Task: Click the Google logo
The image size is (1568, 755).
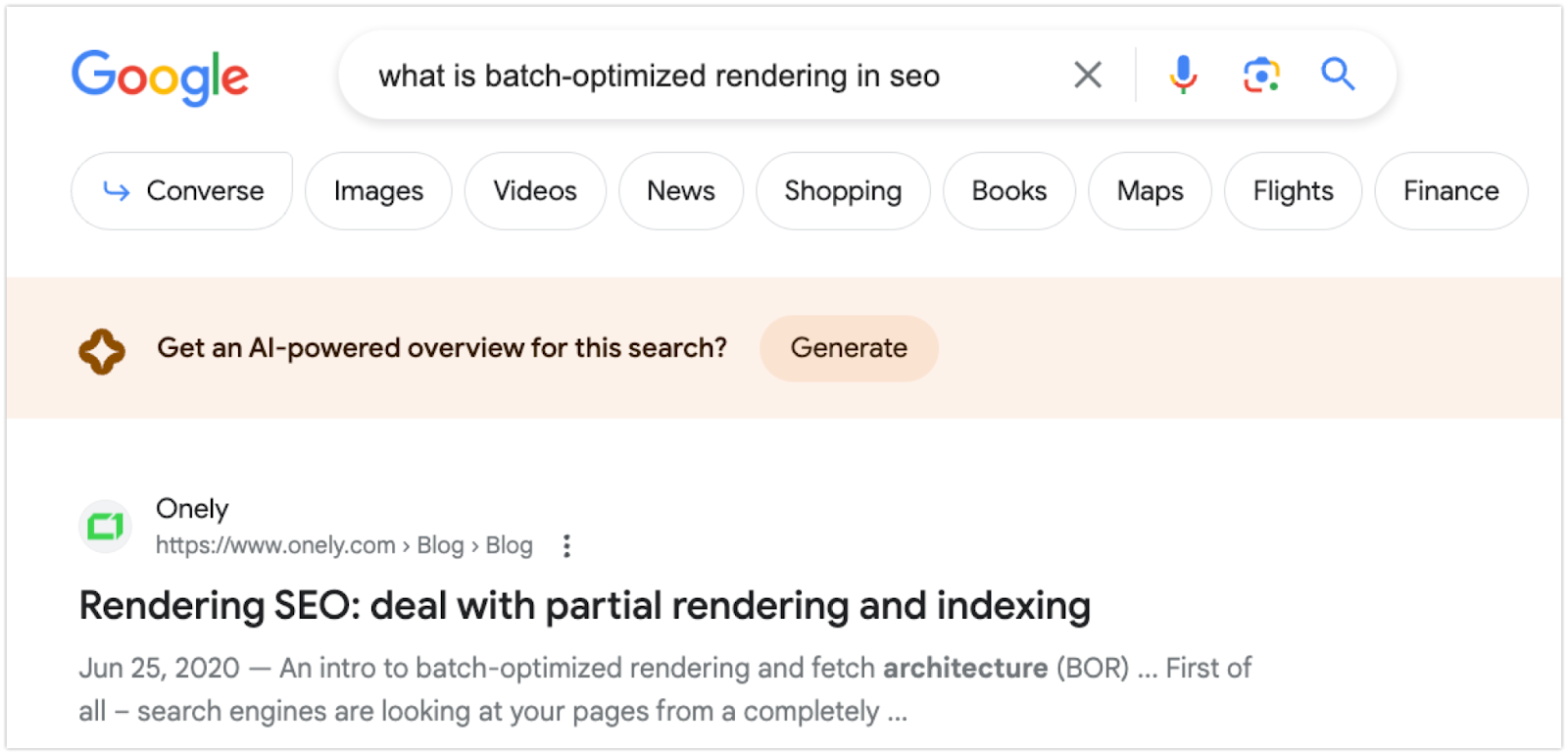Action: click(x=160, y=76)
